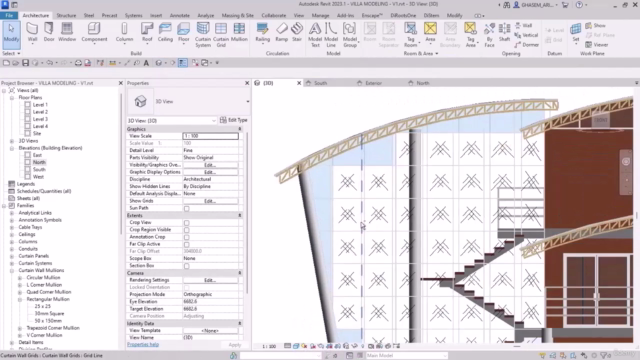Select the Column tool
Viewport: 640px width, 360px height.
(124, 33)
